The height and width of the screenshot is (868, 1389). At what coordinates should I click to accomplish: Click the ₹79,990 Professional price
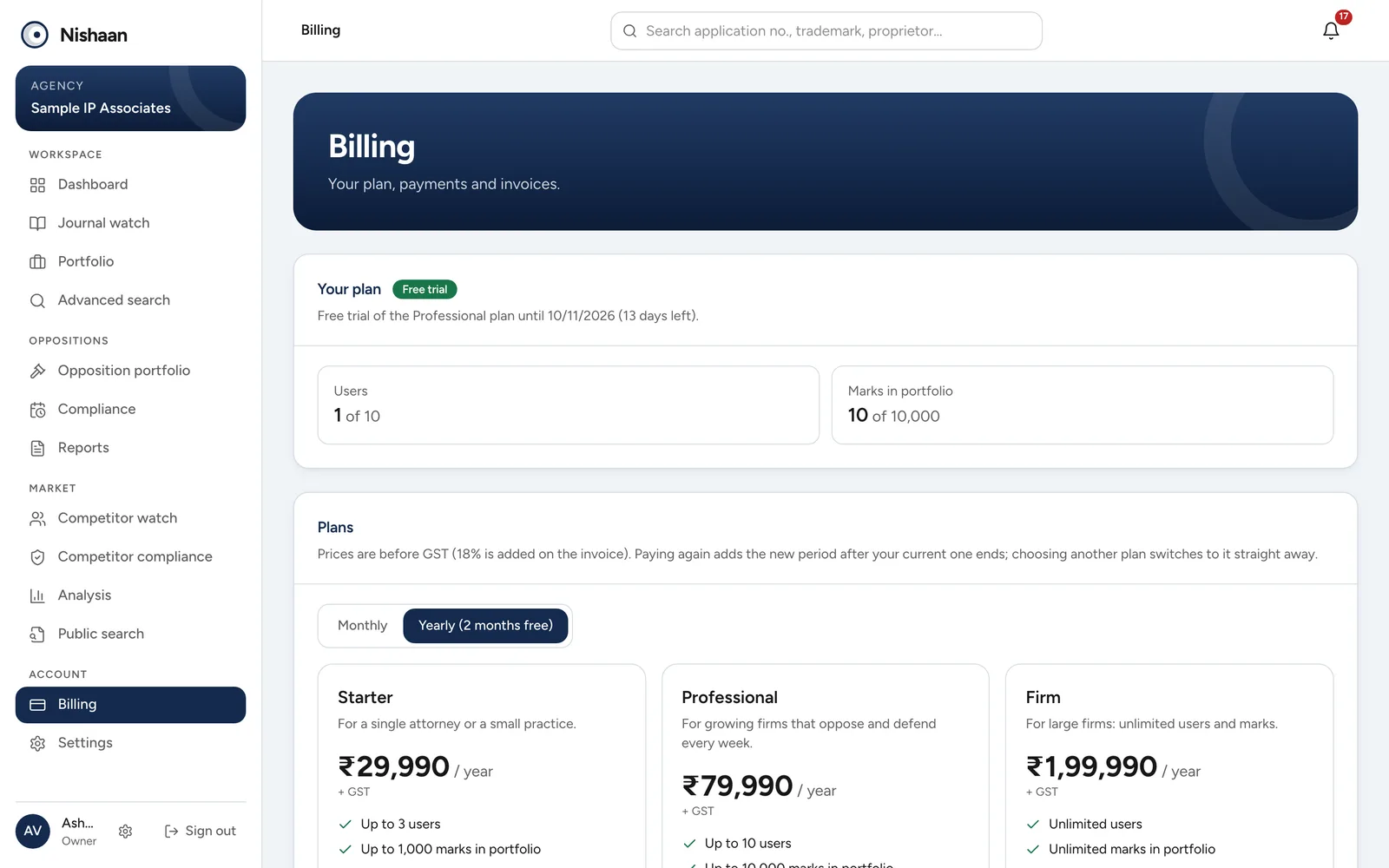pyautogui.click(x=737, y=786)
